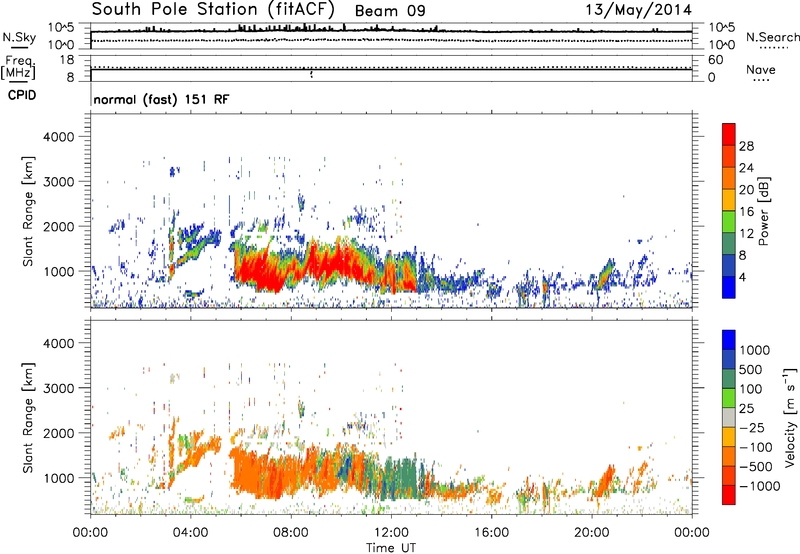Click the N.Sky legend label
The image size is (800, 554).
click(19, 37)
